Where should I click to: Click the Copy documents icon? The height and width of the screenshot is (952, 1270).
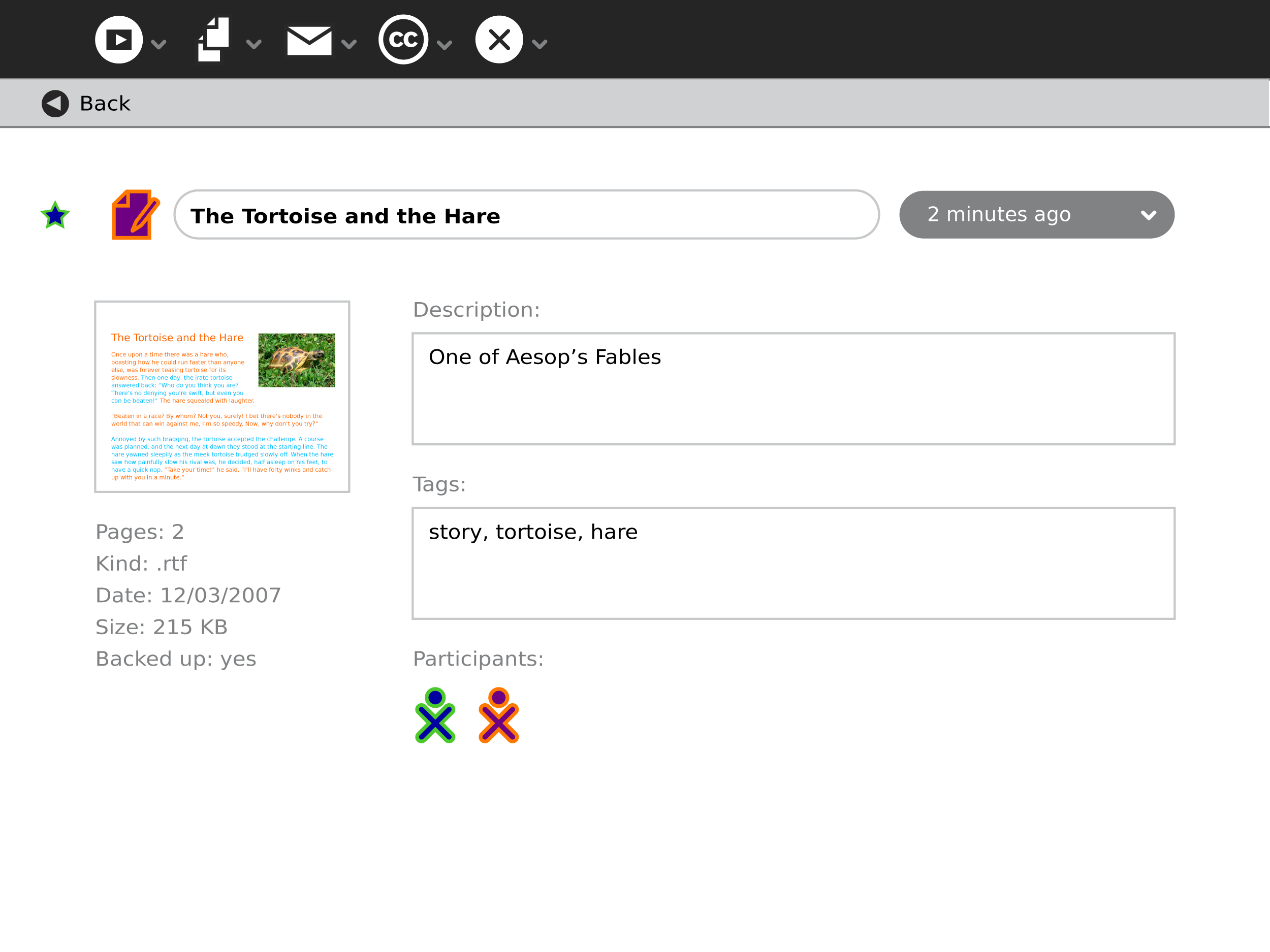(x=213, y=40)
